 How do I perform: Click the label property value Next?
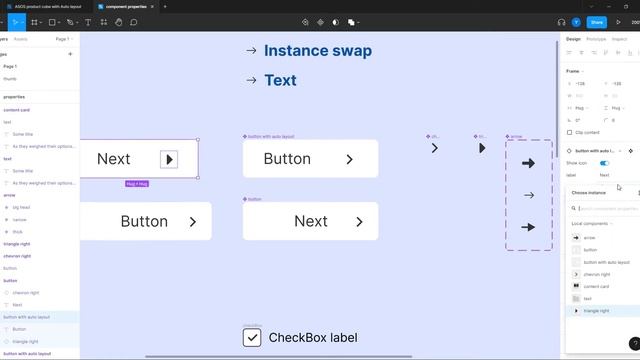tap(604, 175)
